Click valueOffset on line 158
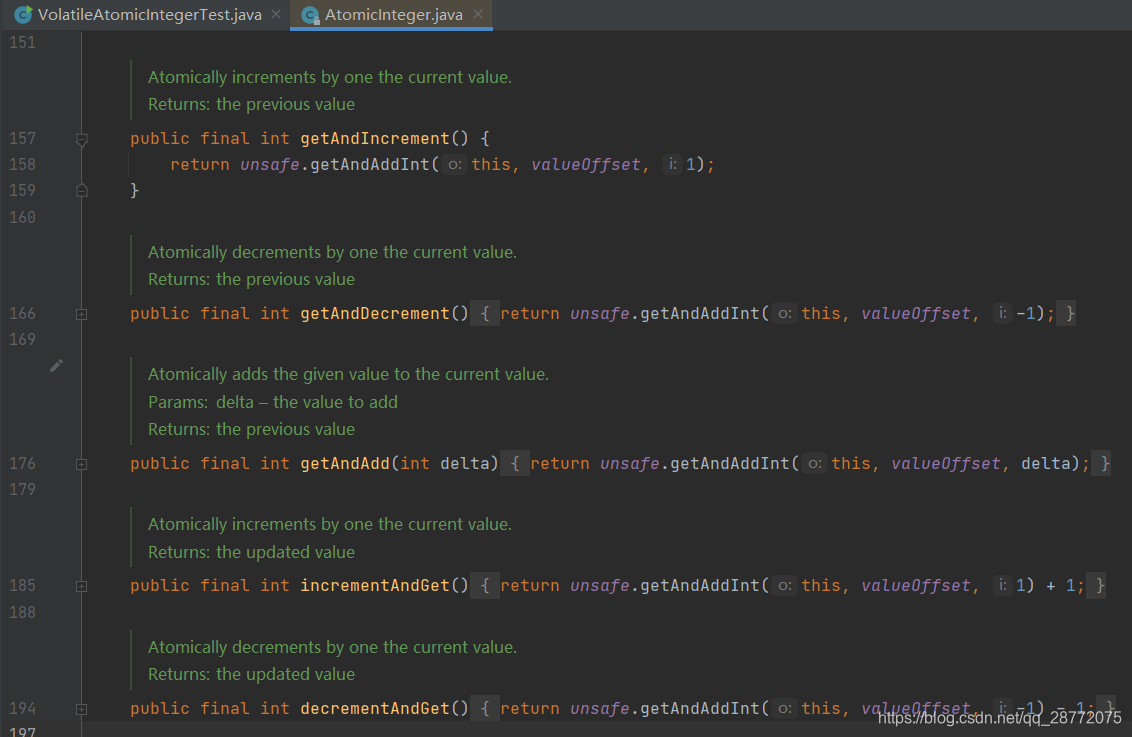Screen dimensions: 1132x737 [585, 165]
